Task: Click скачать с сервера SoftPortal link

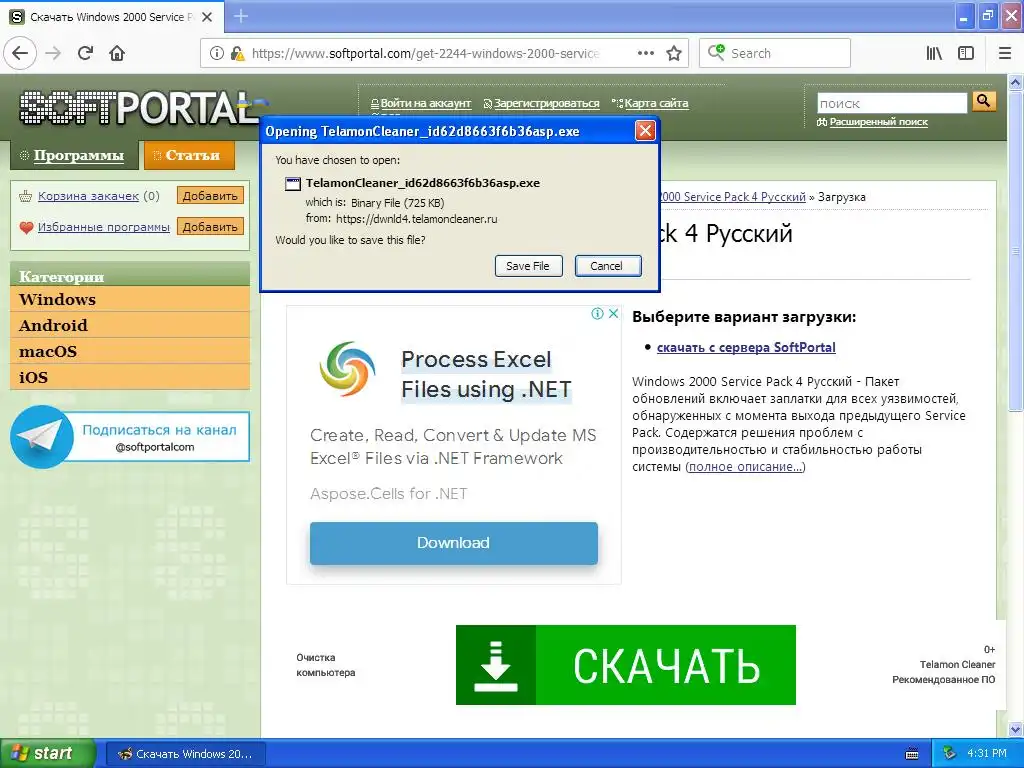Action: click(746, 347)
